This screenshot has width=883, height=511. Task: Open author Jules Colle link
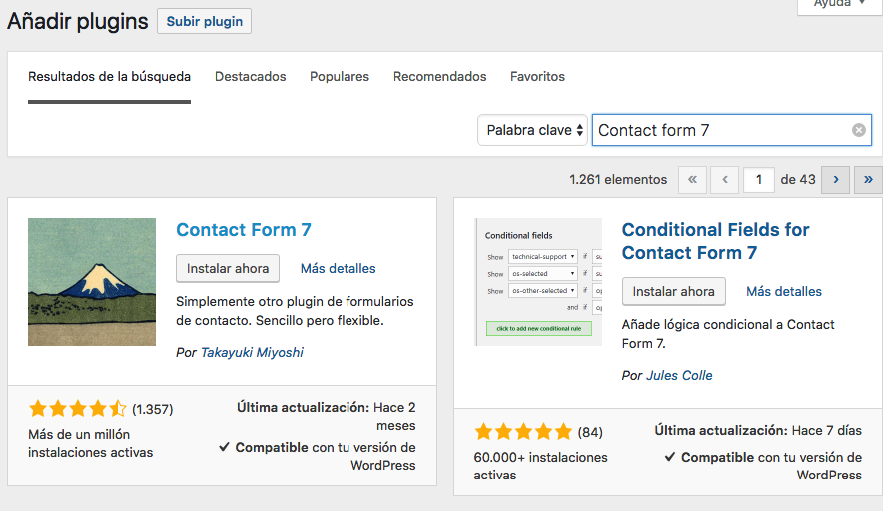679,376
